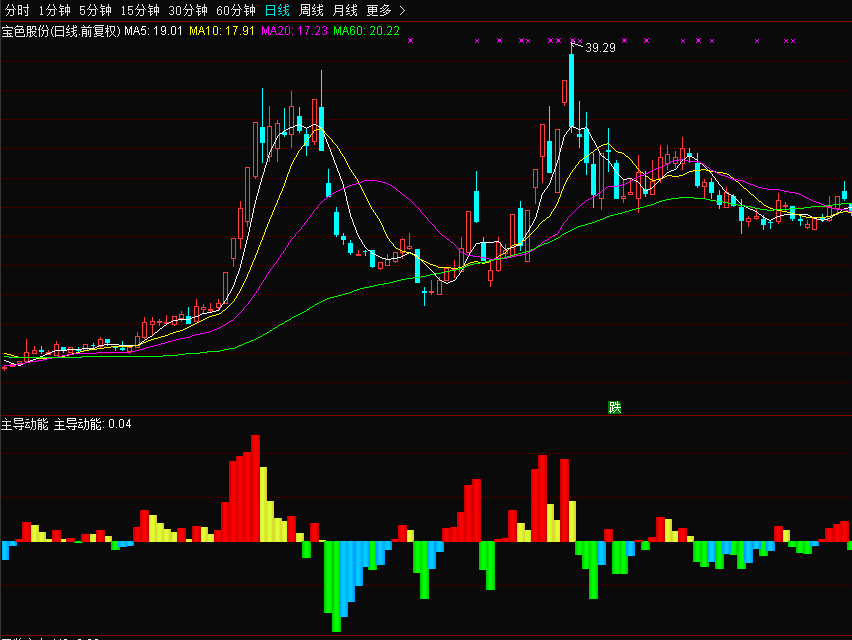The image size is (852, 640).
Task: Click the tallest red momentum bar
Action: point(255,488)
